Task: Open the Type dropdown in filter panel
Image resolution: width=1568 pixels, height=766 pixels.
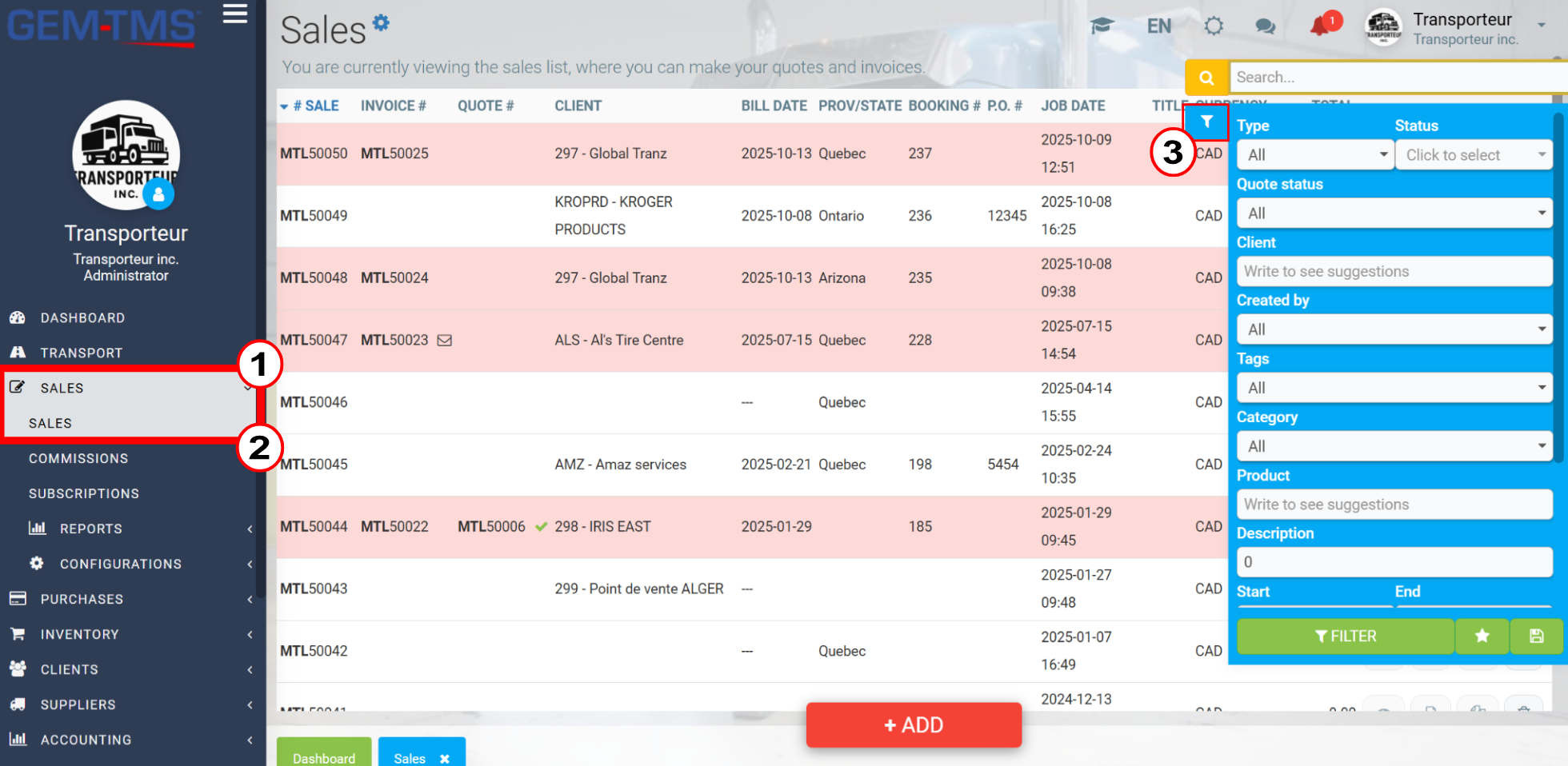Action: 1315,155
